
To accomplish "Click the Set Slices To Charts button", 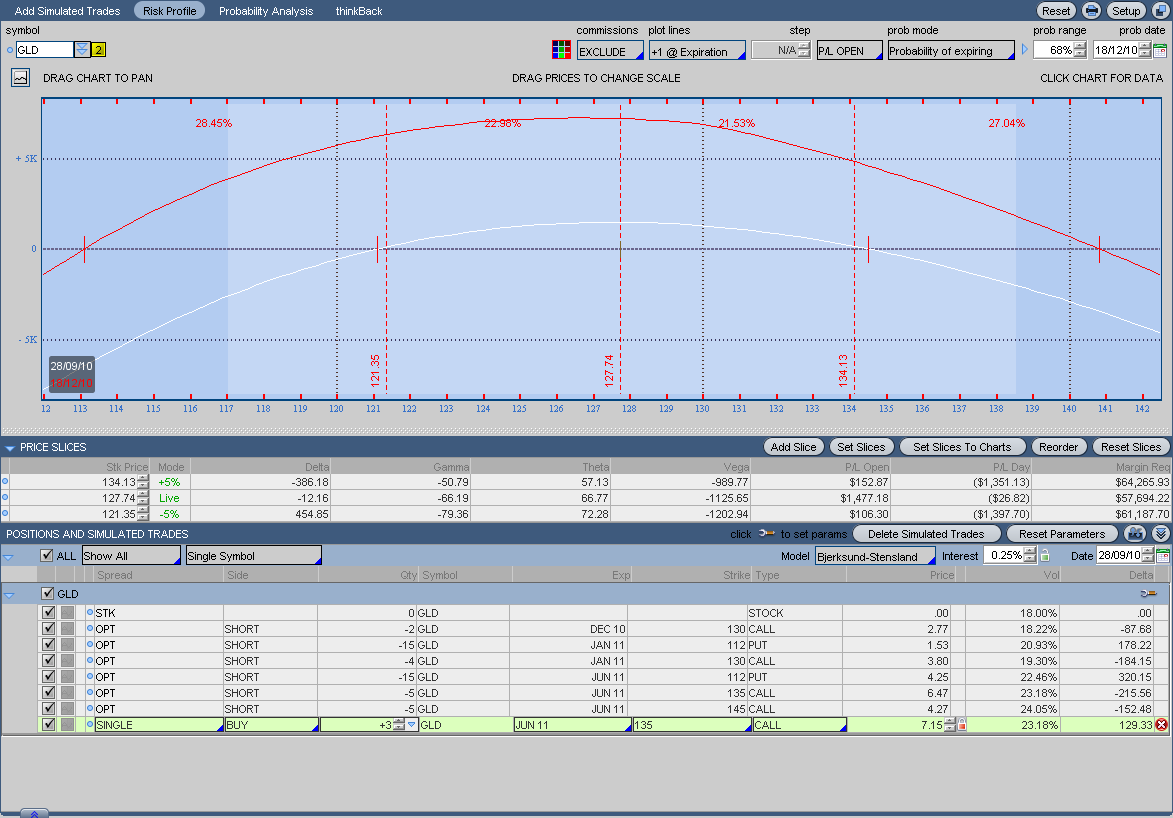I will (x=962, y=447).
